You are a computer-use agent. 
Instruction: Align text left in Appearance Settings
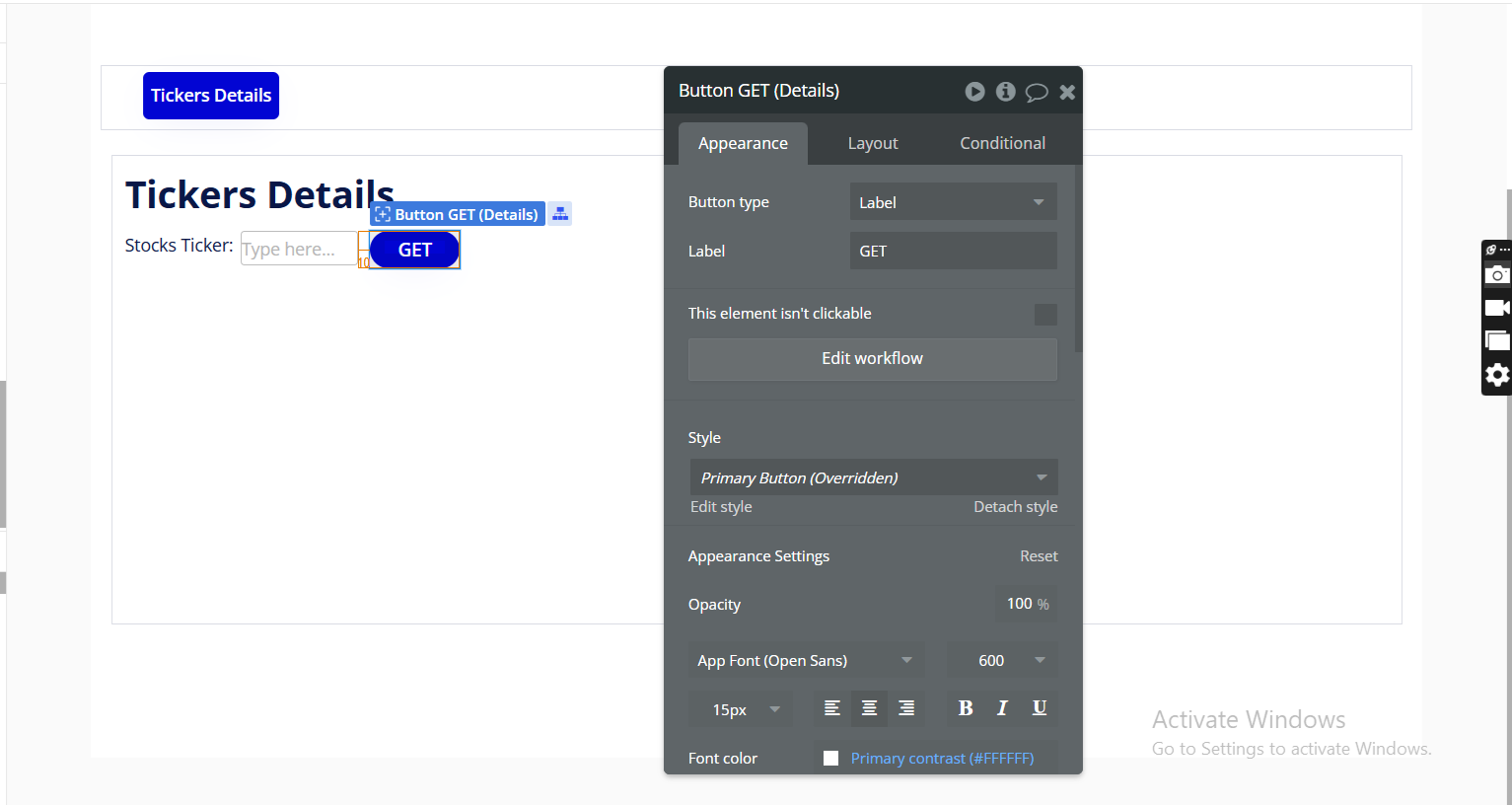coord(832,708)
